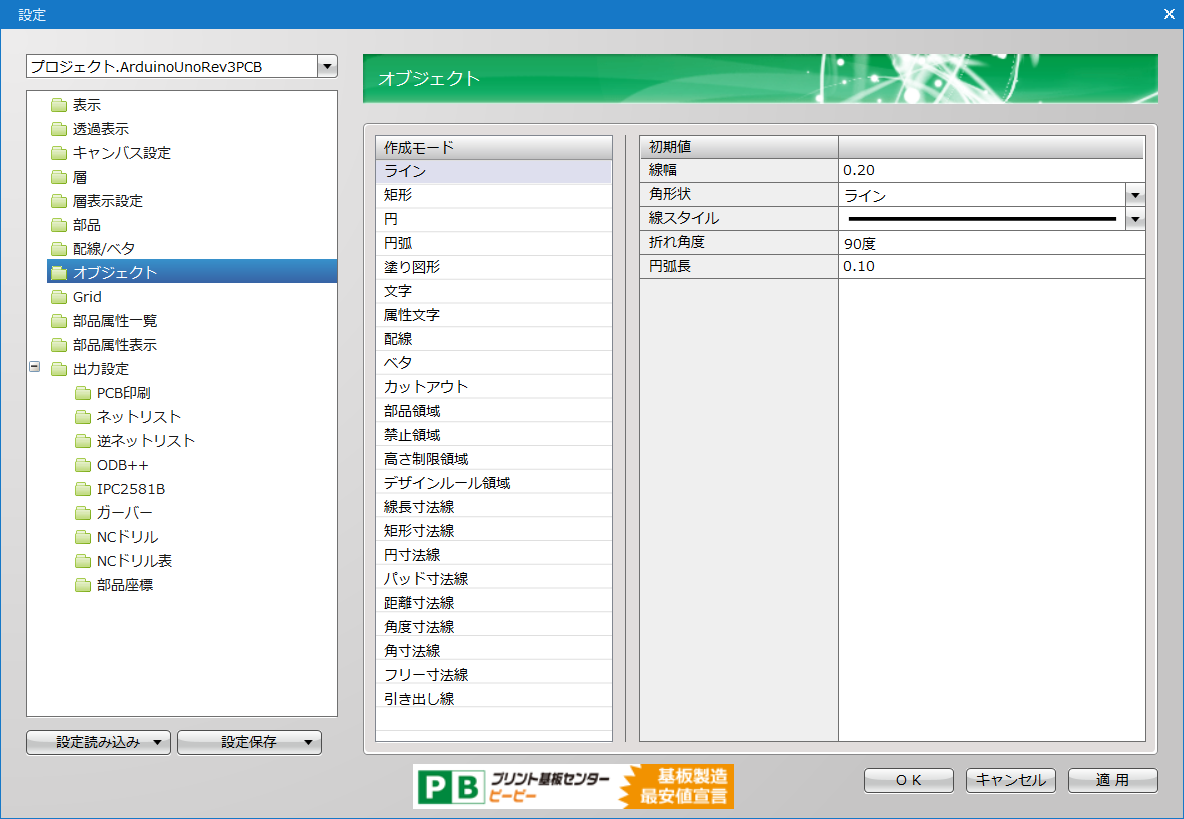Click the 表示 folder icon
The height and width of the screenshot is (819, 1184).
tap(59, 105)
